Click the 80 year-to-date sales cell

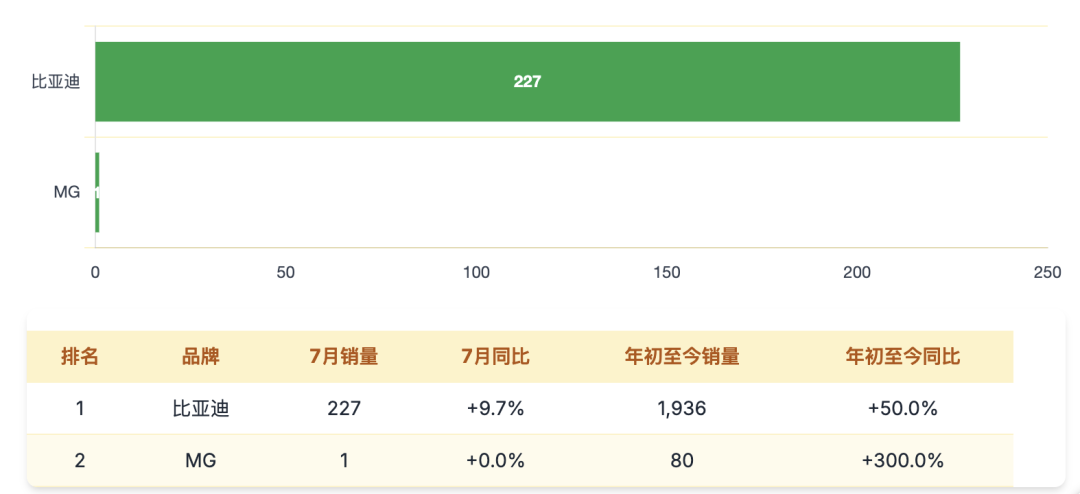click(x=682, y=461)
